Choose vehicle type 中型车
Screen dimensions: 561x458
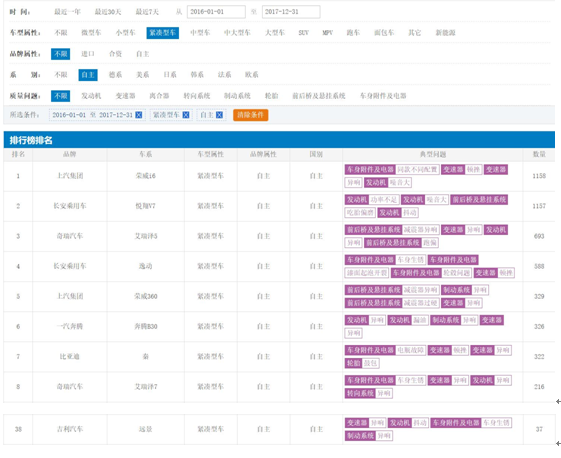point(200,33)
